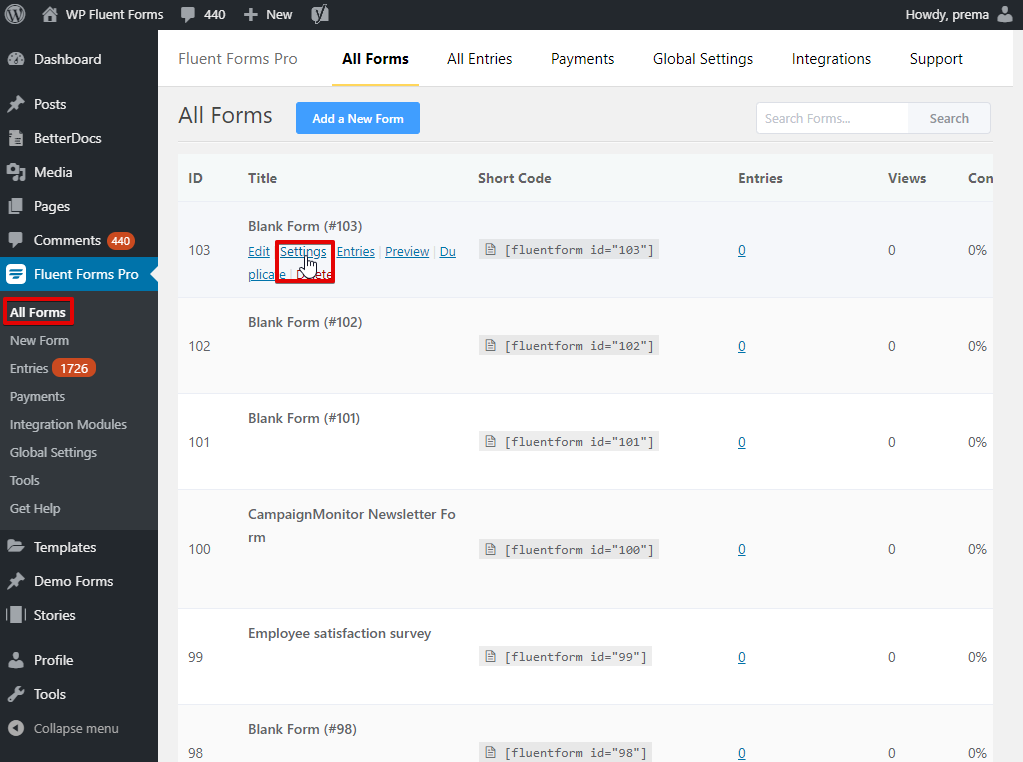Go to the Integrations tab
Viewport: 1023px width, 762px height.
pyautogui.click(x=831, y=59)
